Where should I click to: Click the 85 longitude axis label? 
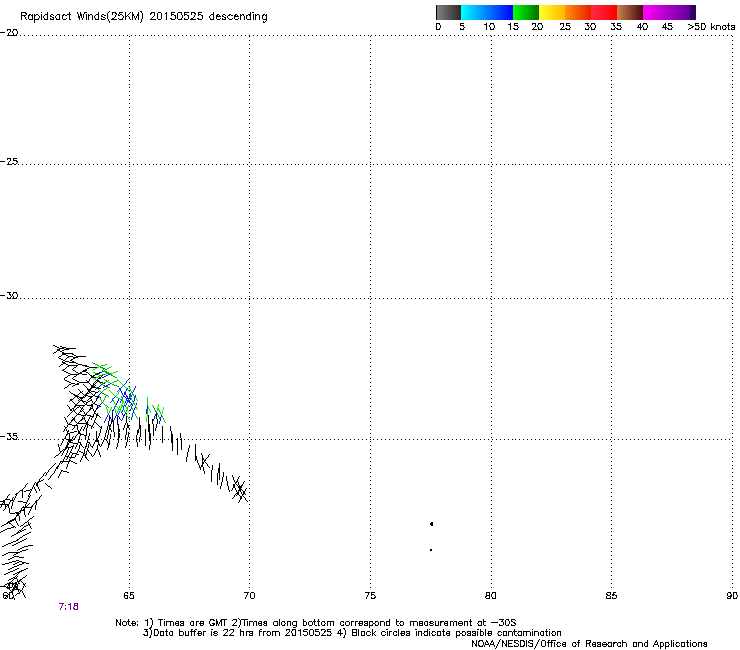pos(611,596)
